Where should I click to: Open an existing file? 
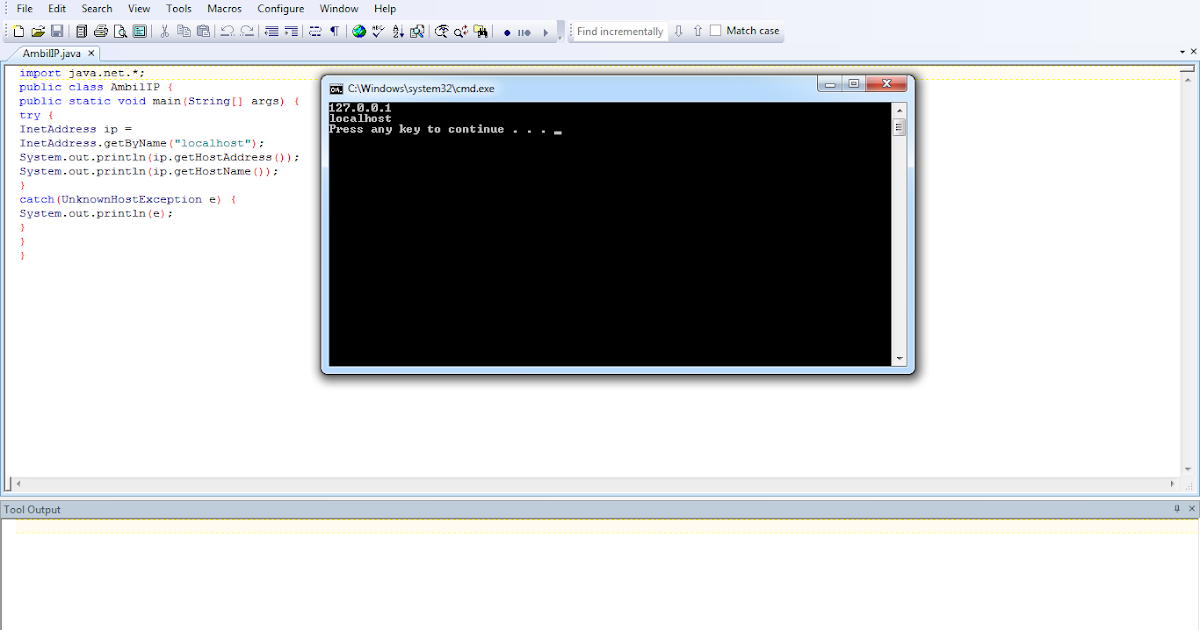tap(38, 31)
